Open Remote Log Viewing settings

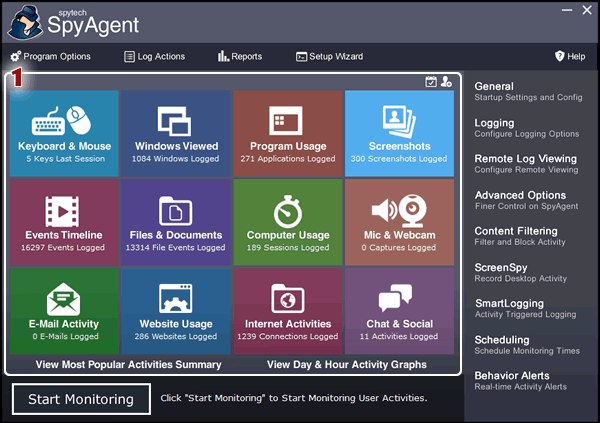pos(526,164)
